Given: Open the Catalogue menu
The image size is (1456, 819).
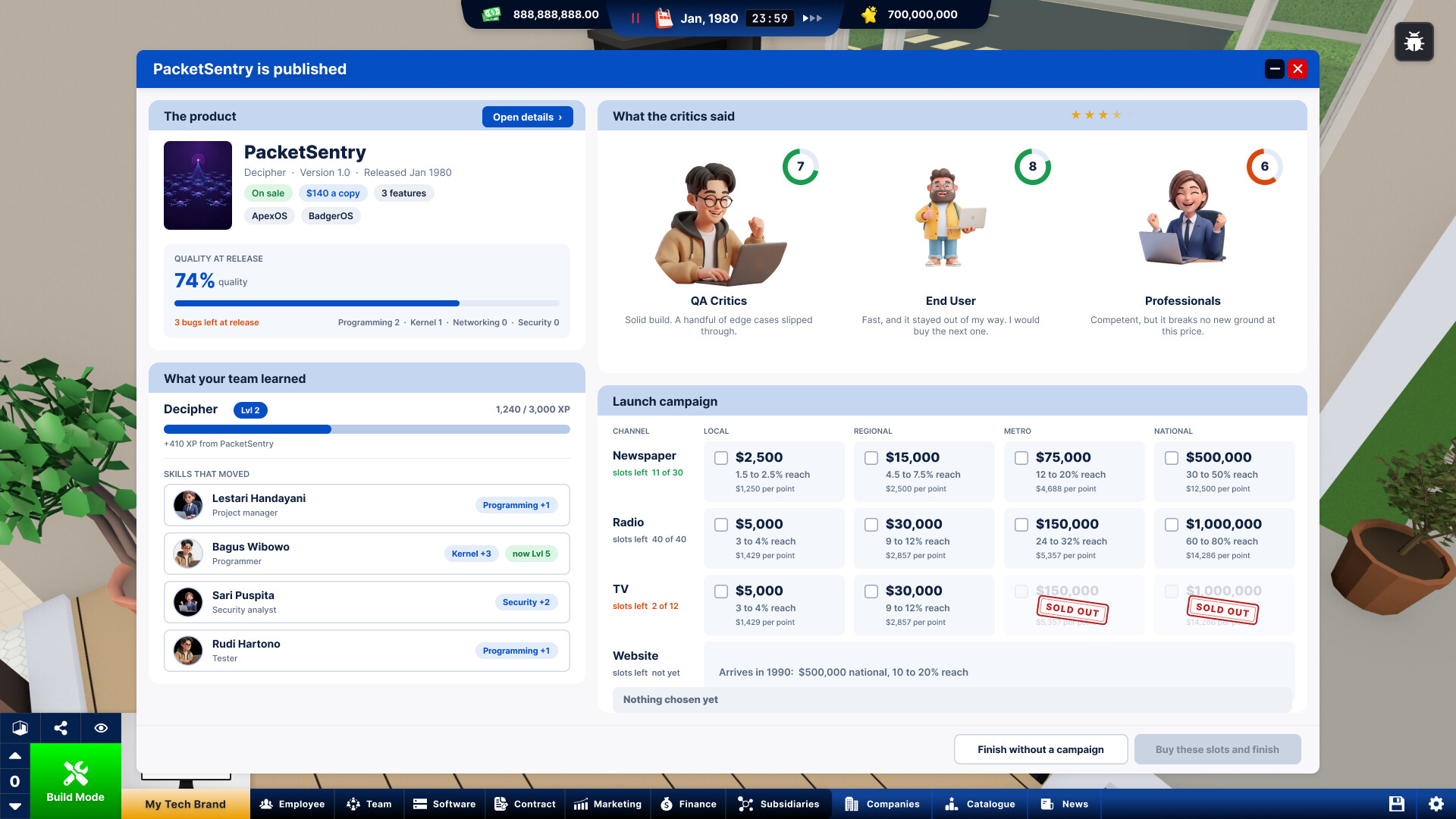Looking at the screenshot, I should point(981,804).
